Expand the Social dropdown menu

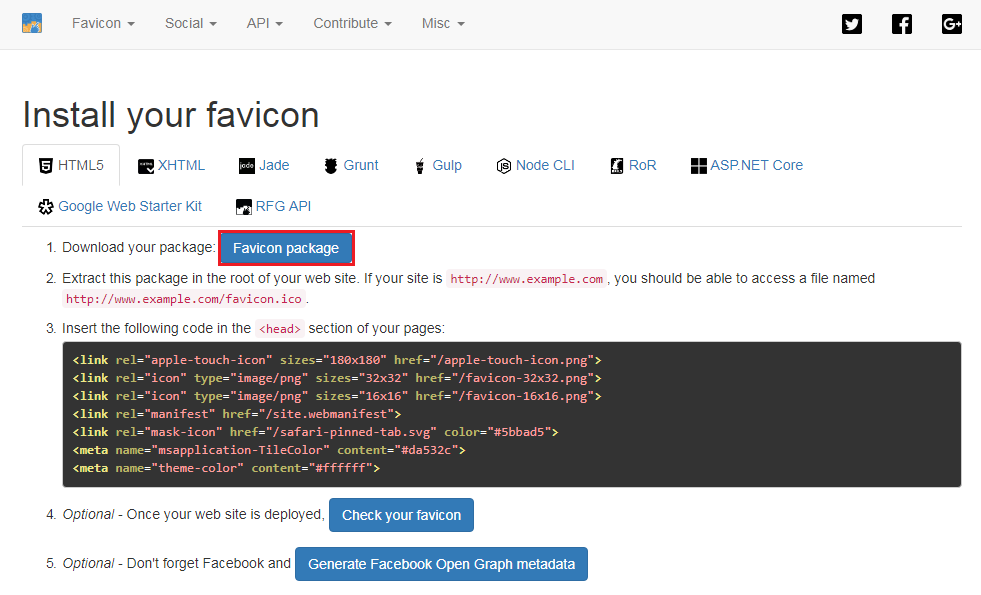point(191,23)
